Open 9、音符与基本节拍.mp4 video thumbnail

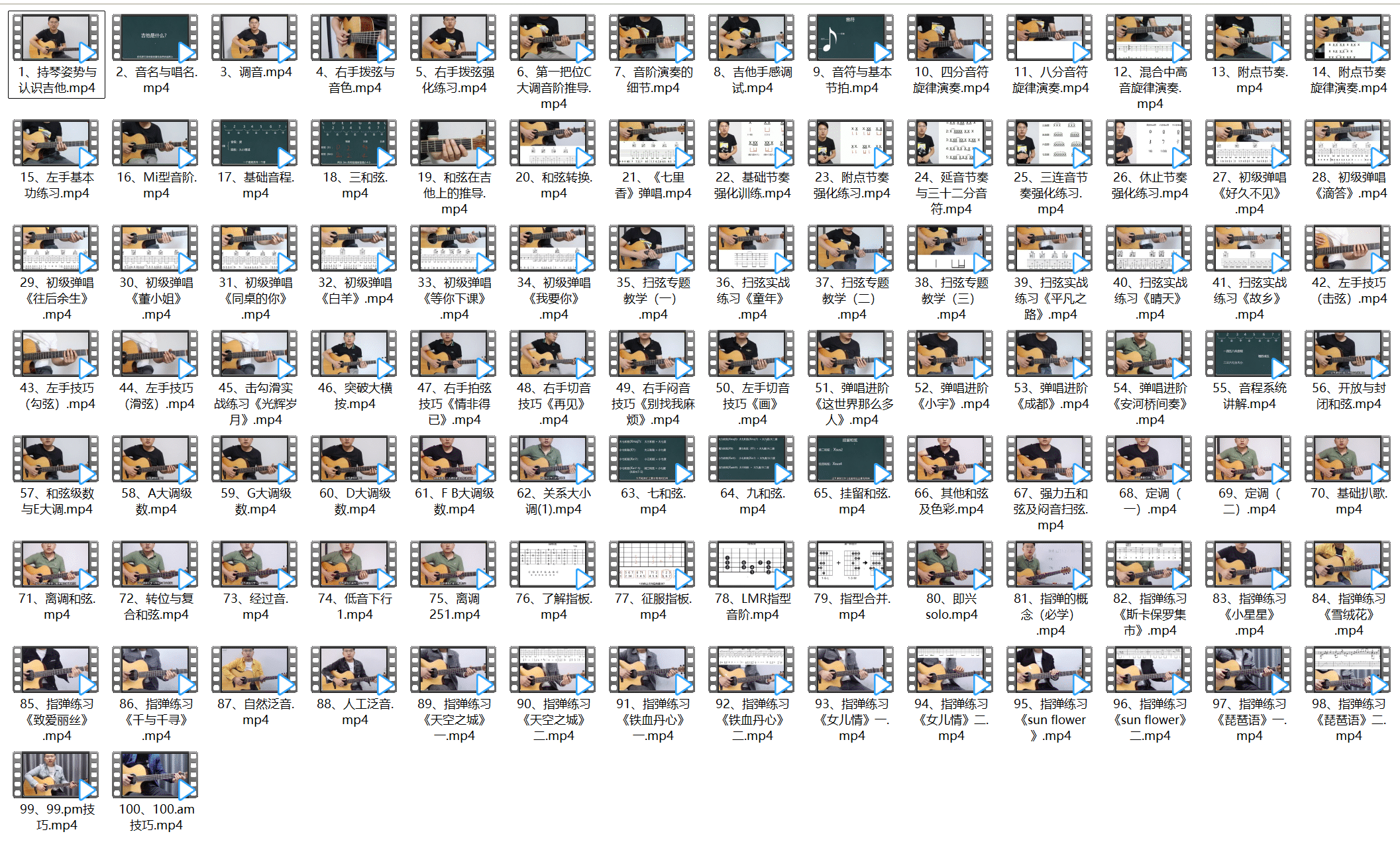(851, 38)
